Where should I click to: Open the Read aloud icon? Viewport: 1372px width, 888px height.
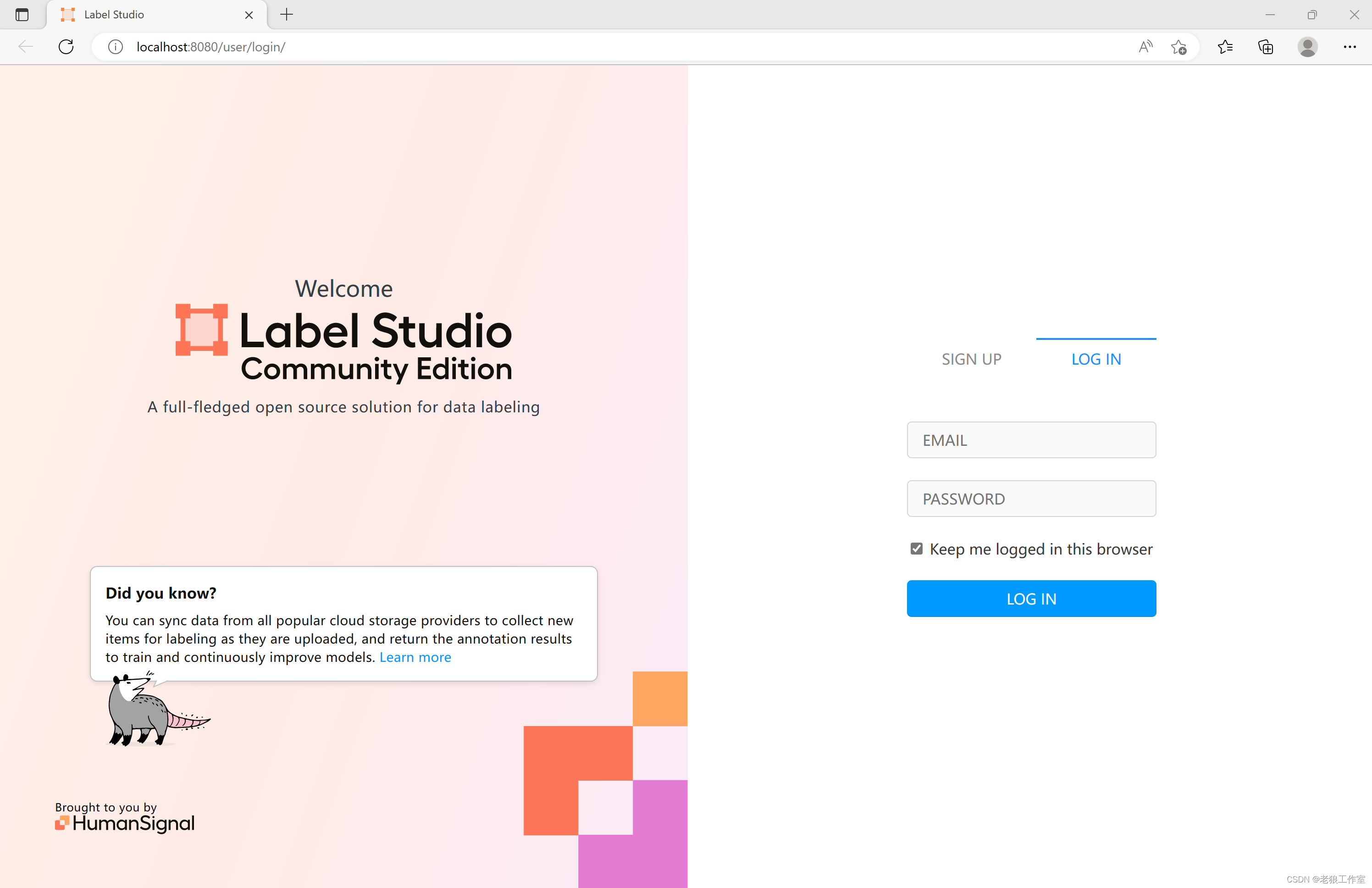coord(1145,47)
